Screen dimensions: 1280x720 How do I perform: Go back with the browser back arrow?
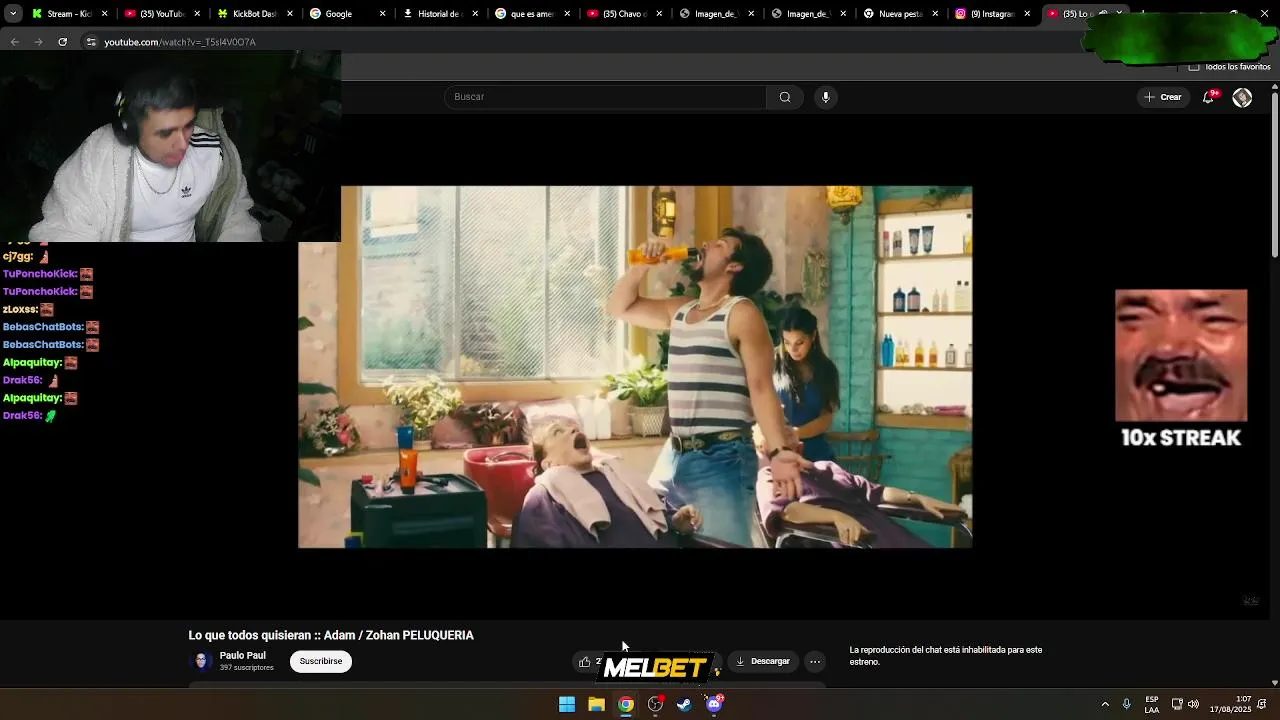pyautogui.click(x=14, y=42)
